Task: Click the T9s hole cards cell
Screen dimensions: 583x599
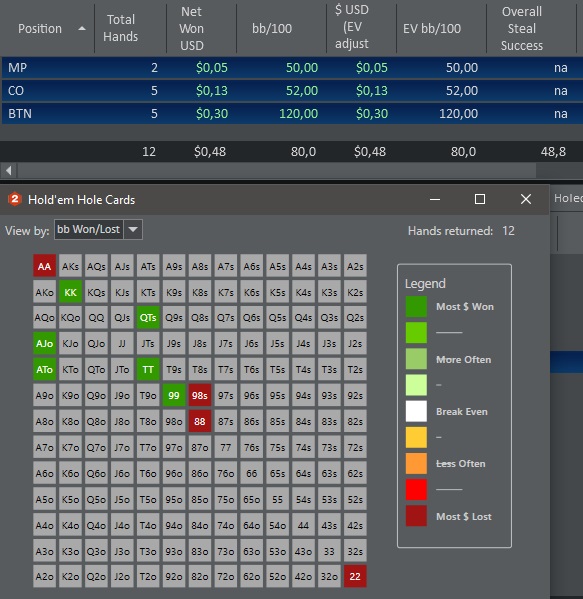Action: (x=174, y=369)
